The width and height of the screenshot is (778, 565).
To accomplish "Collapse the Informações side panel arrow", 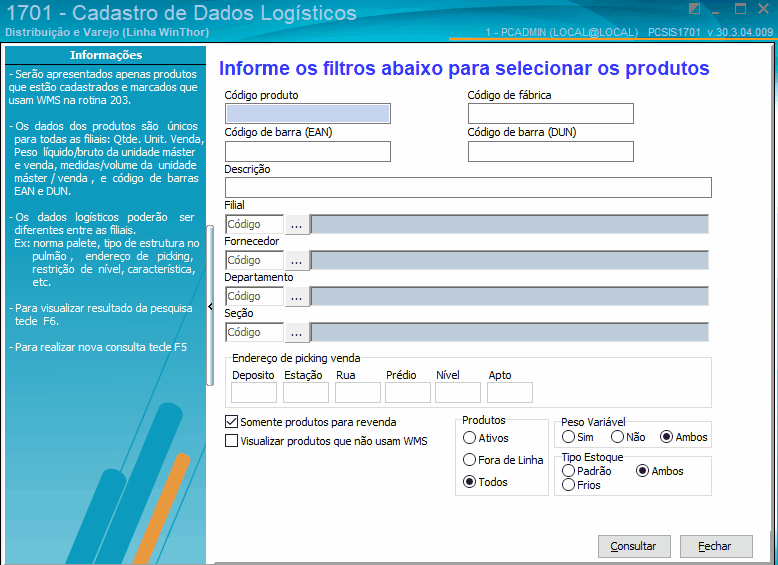I will [x=210, y=307].
